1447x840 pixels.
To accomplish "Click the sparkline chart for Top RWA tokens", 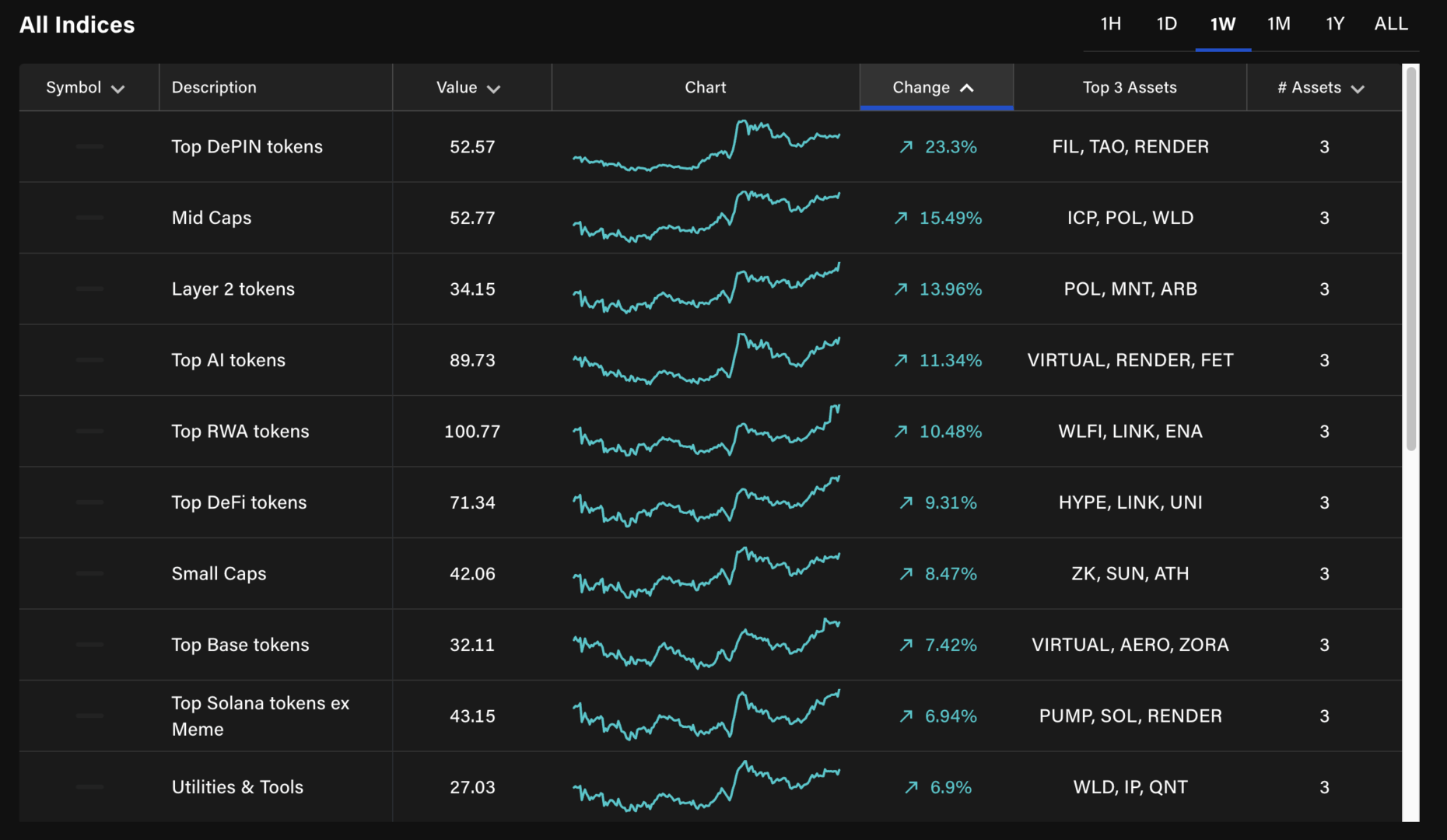I will [x=706, y=431].
